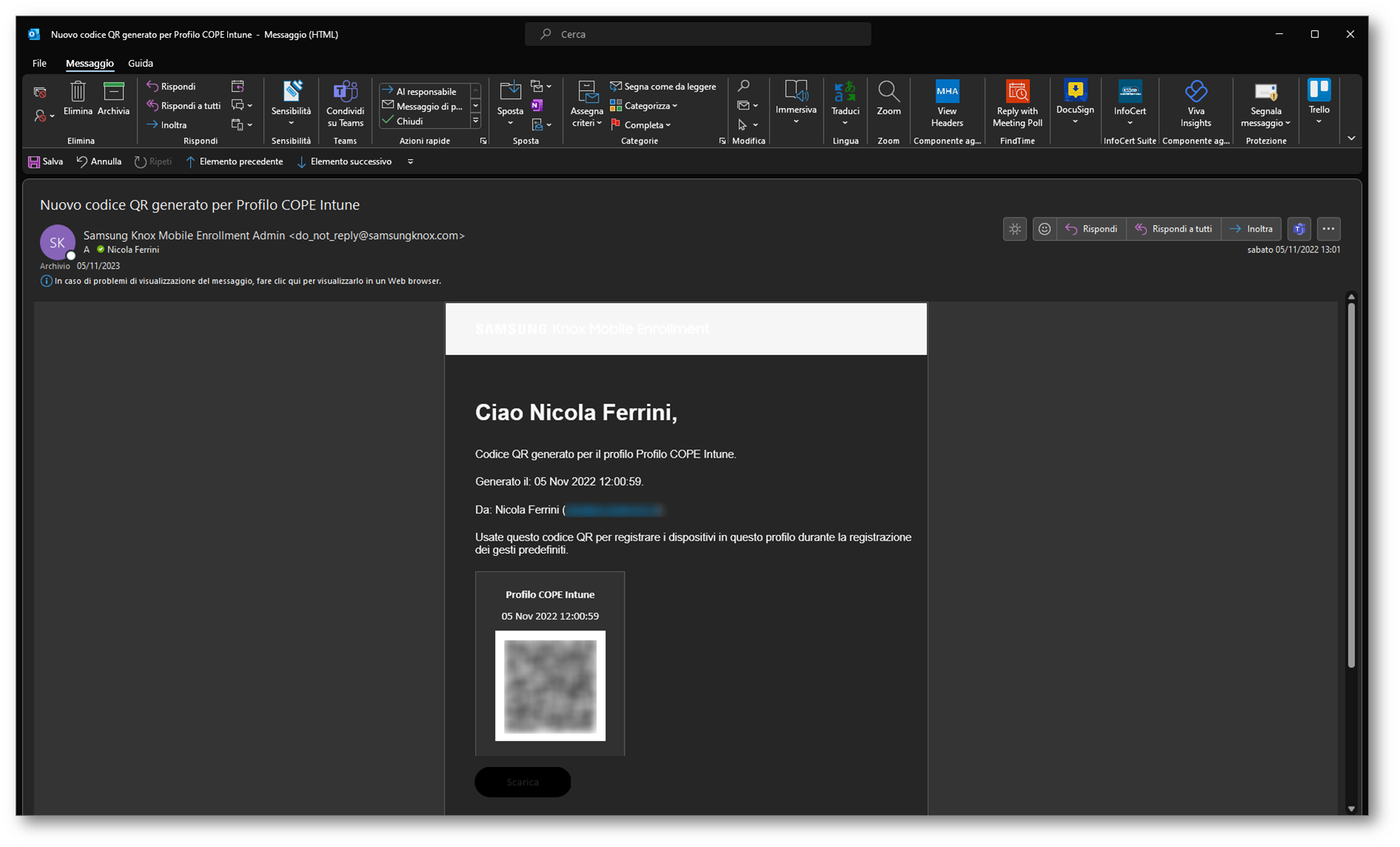Click the SK sender avatar
Viewport: 1400px width, 847px height.
click(57, 242)
